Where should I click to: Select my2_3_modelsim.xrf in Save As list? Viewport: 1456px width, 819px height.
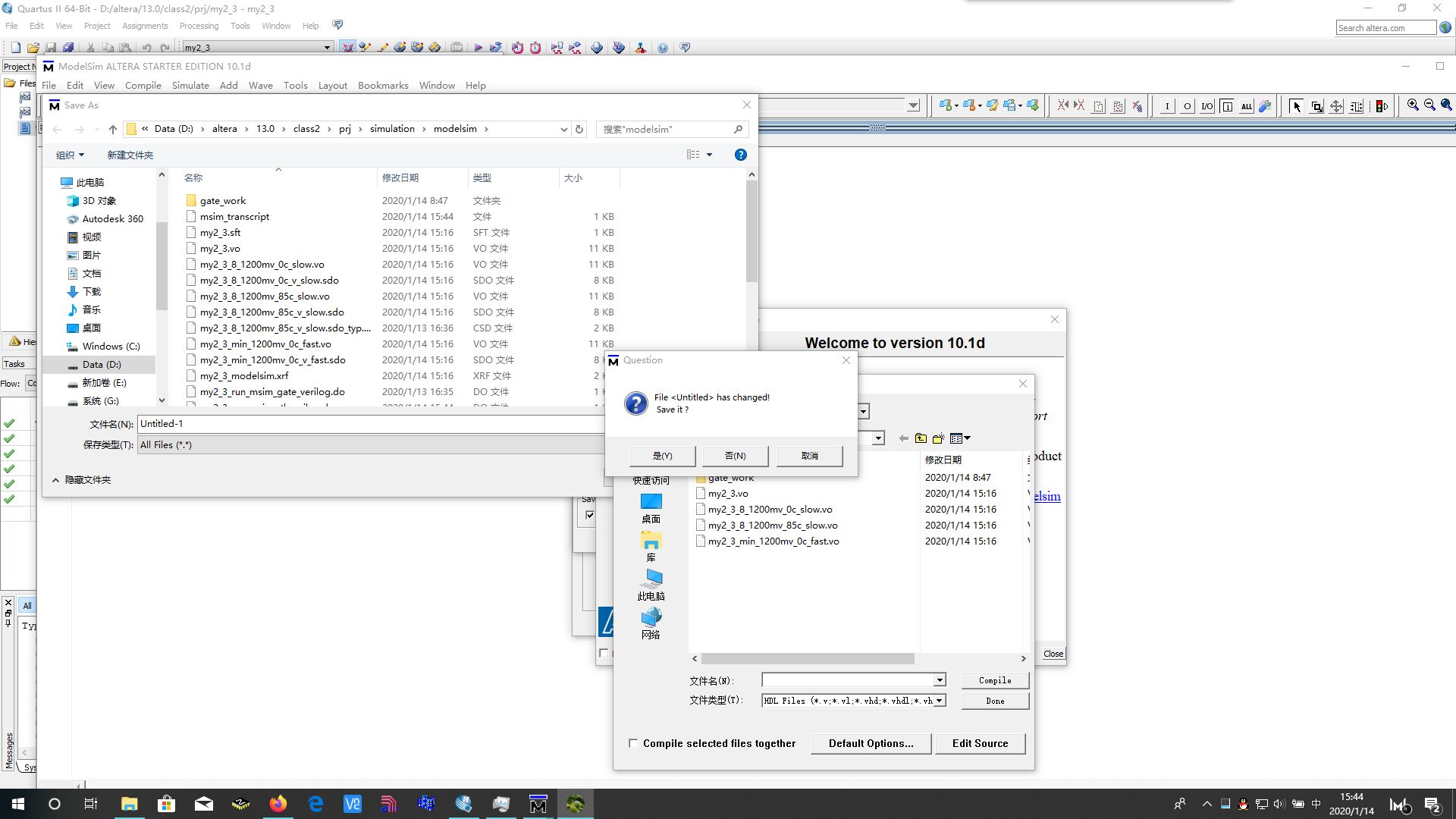pos(244,376)
